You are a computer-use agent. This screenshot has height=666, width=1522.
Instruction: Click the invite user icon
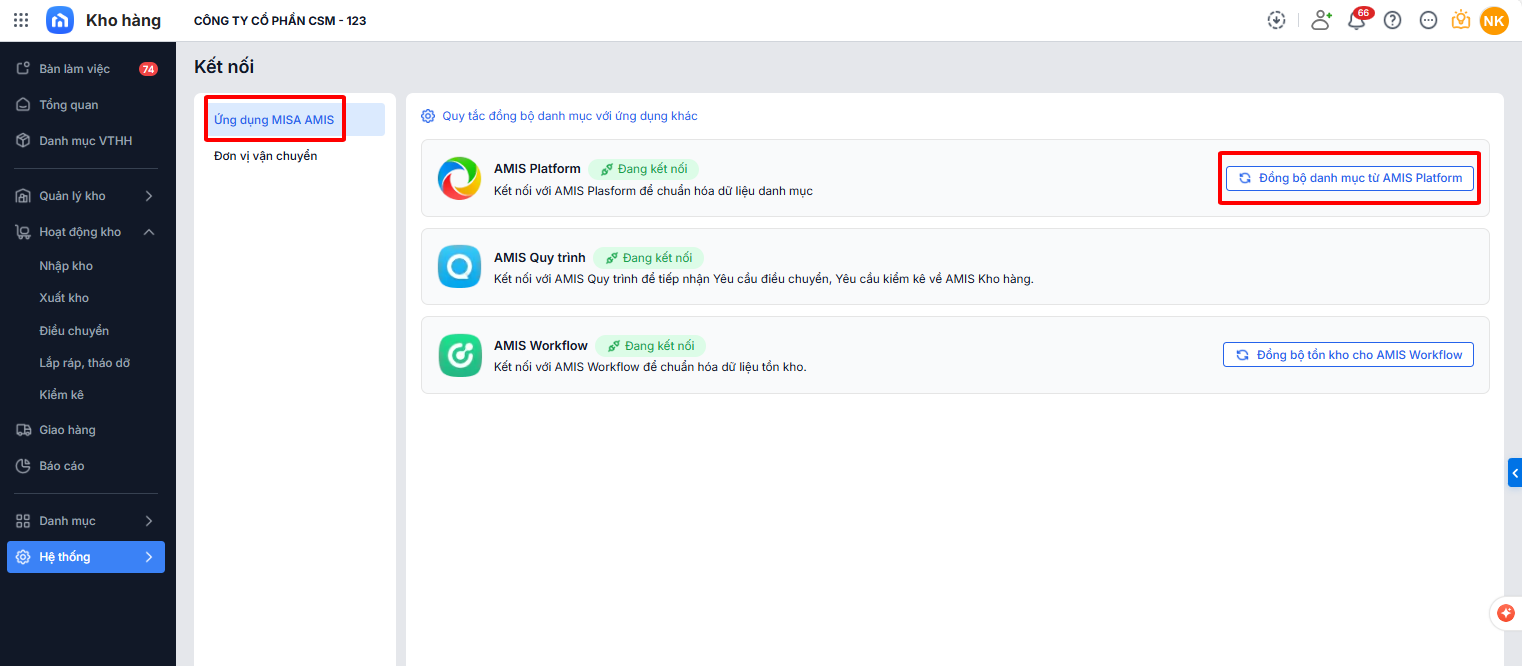tap(1321, 20)
